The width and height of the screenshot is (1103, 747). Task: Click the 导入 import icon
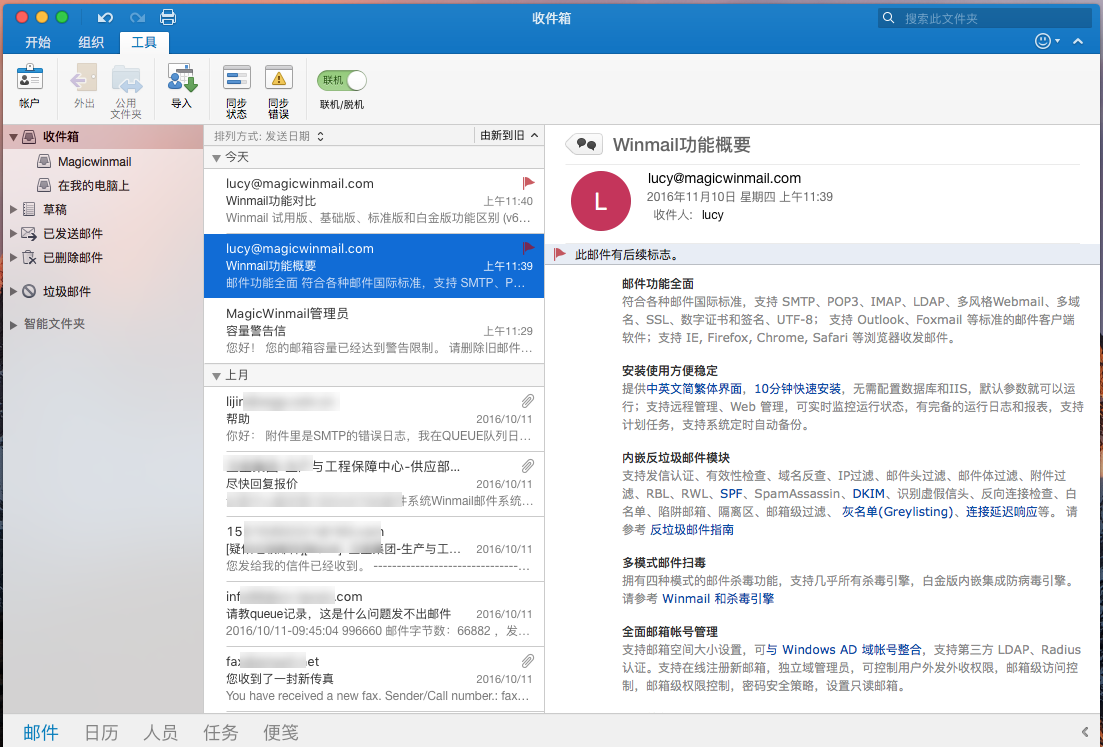tap(181, 77)
